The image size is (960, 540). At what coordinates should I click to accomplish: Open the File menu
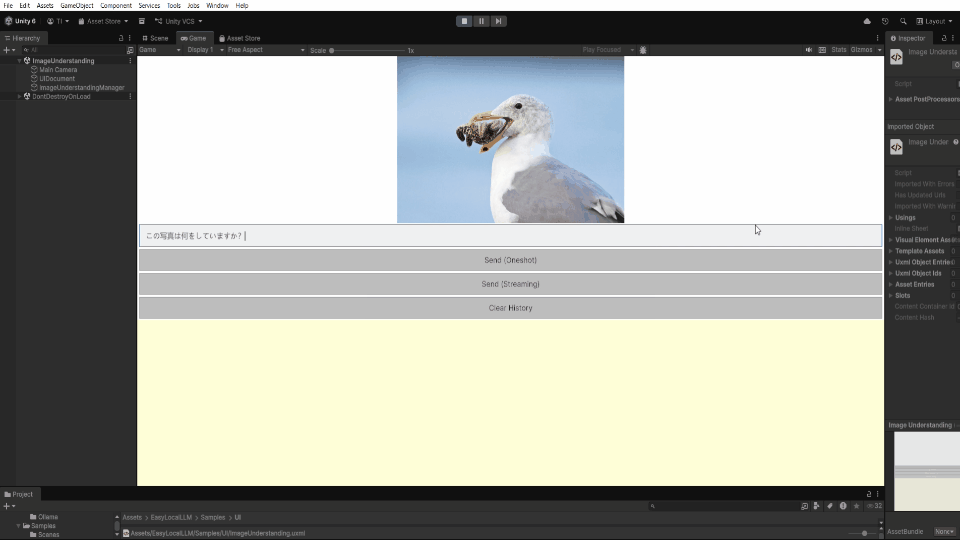[x=8, y=6]
